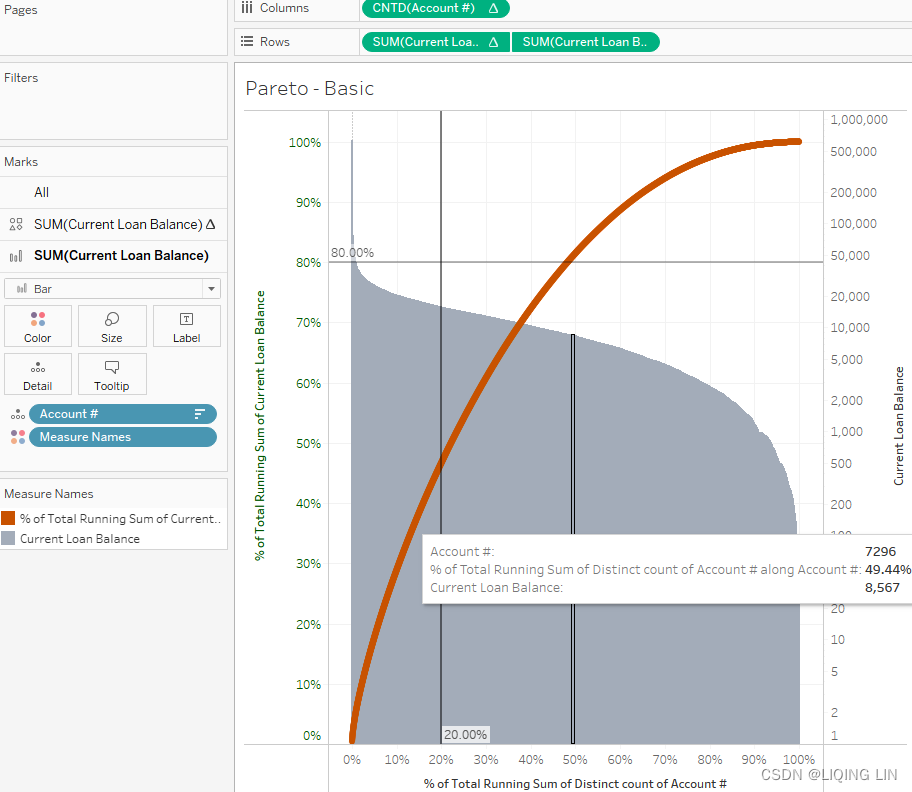Click the delta symbol on CNTD(Account #) pill
This screenshot has width=912, height=792.
493,8
